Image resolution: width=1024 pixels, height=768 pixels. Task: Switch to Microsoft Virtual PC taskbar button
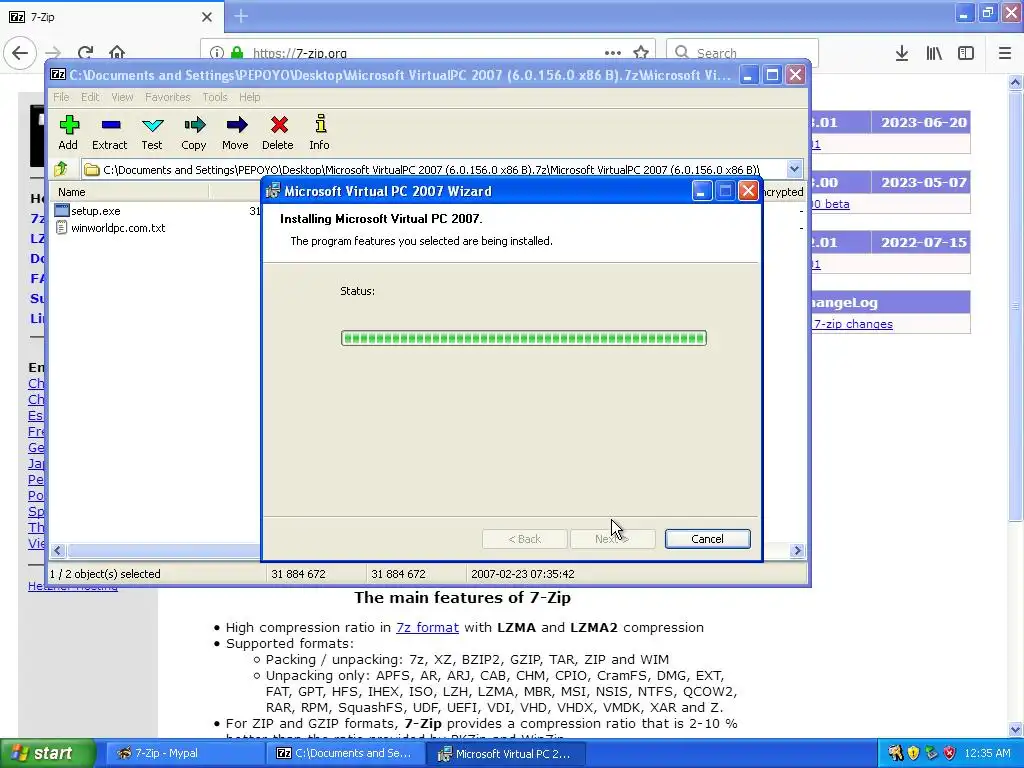click(x=506, y=753)
